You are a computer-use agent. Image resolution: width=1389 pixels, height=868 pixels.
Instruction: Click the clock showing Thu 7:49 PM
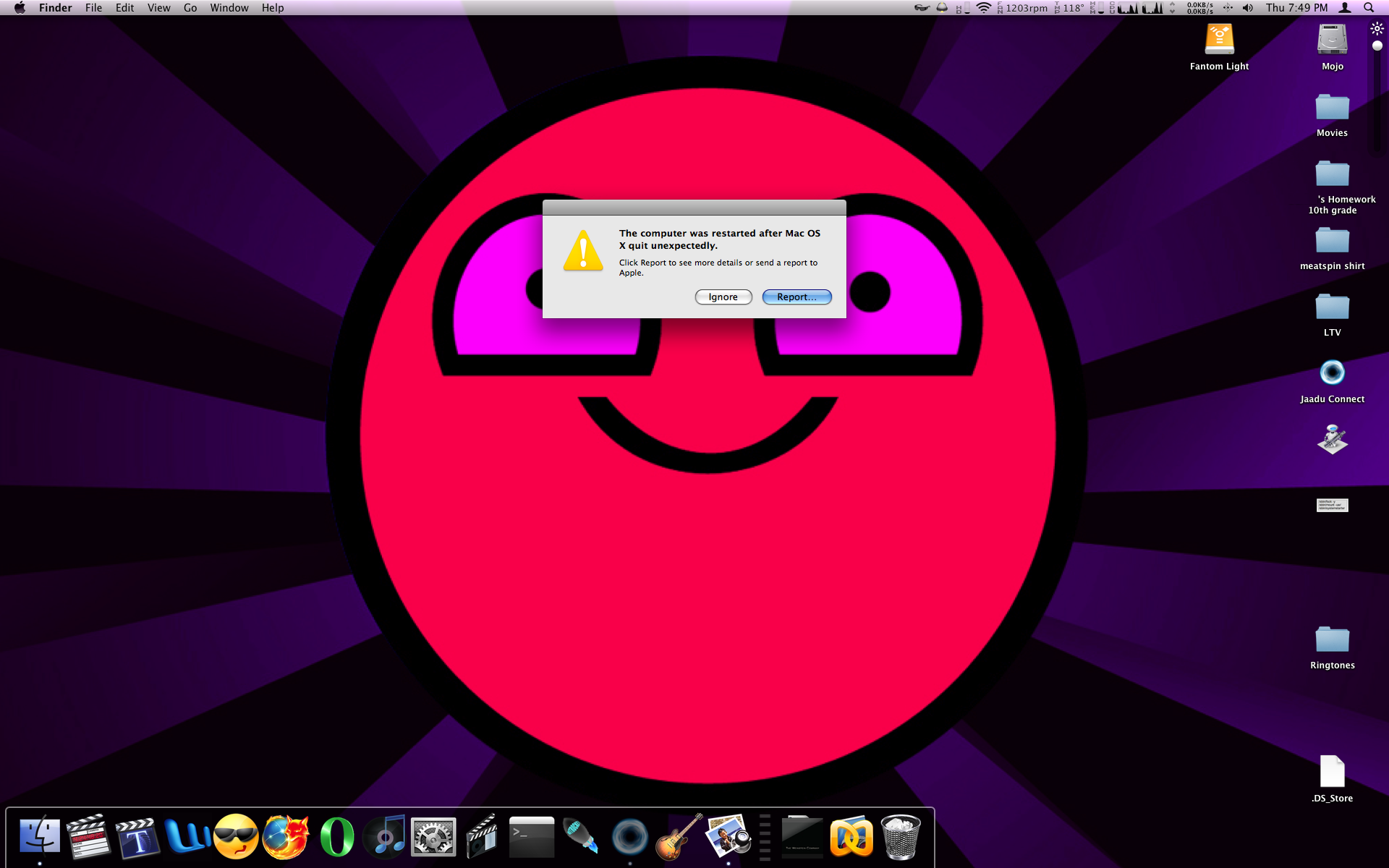coord(1296,8)
